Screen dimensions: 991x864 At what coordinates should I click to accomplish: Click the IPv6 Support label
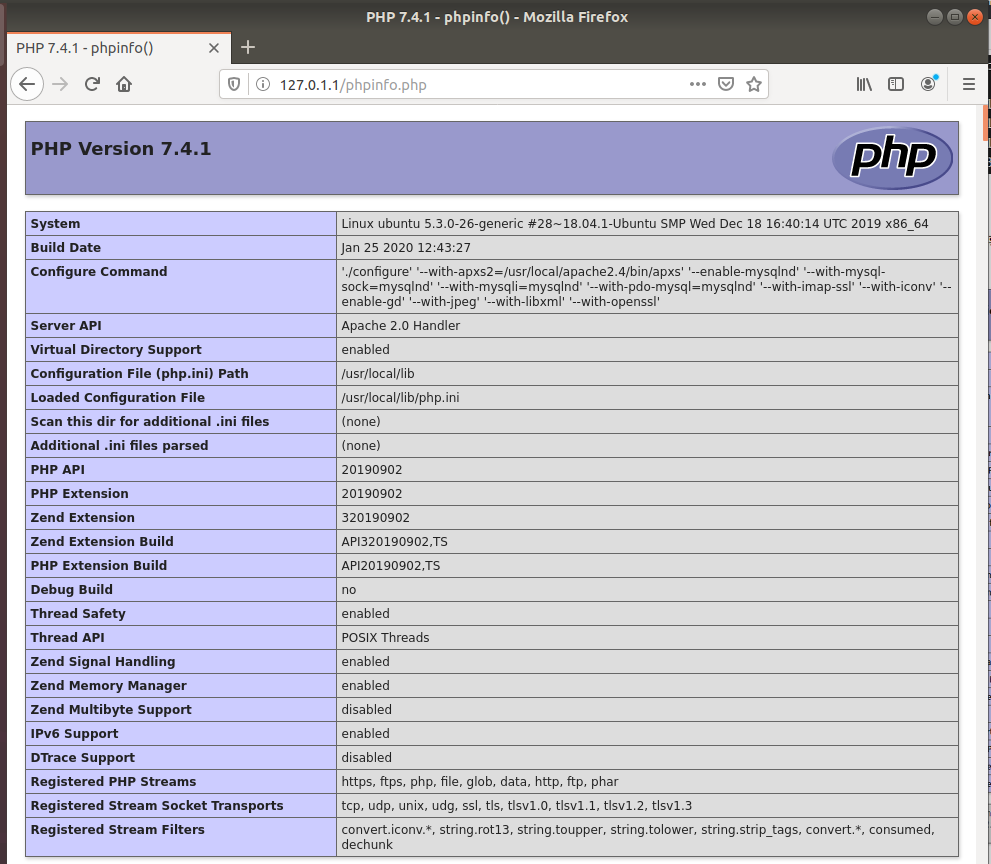point(75,734)
